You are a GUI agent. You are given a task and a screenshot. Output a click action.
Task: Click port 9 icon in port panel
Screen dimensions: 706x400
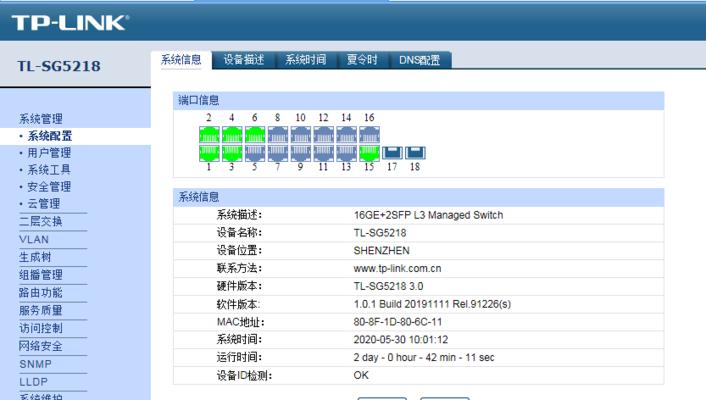coord(300,153)
